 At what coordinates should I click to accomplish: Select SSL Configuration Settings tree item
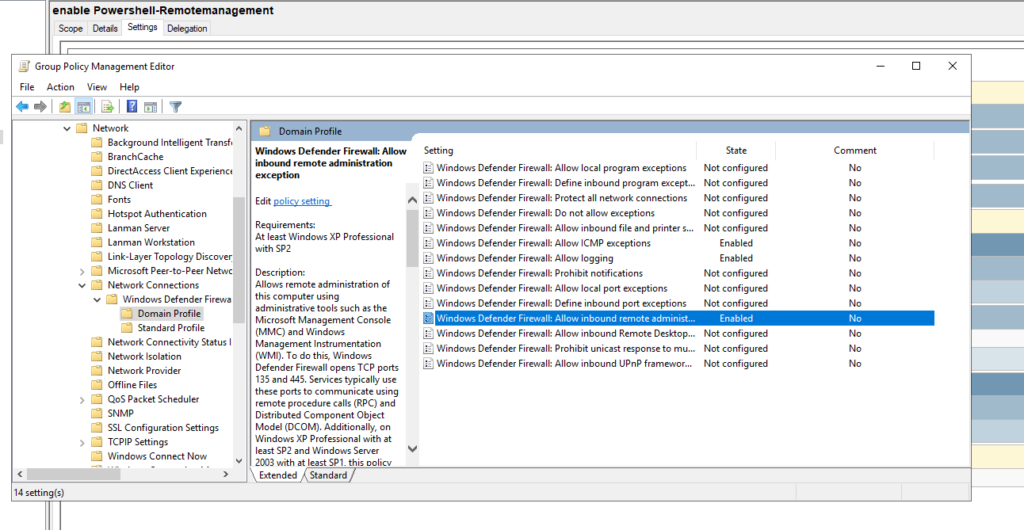[x=163, y=428]
